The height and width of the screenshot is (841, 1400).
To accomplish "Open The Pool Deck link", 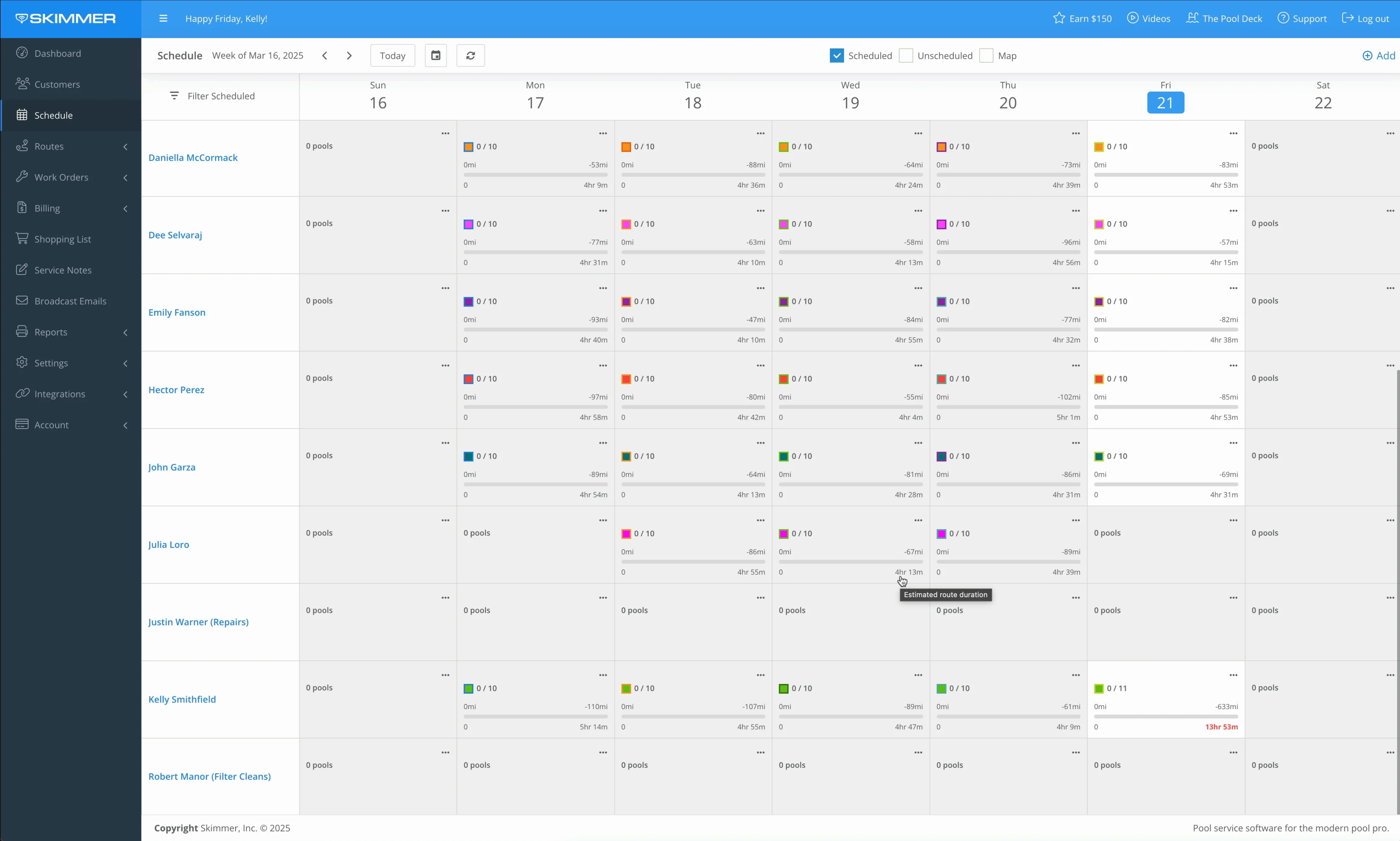I will coord(1224,19).
